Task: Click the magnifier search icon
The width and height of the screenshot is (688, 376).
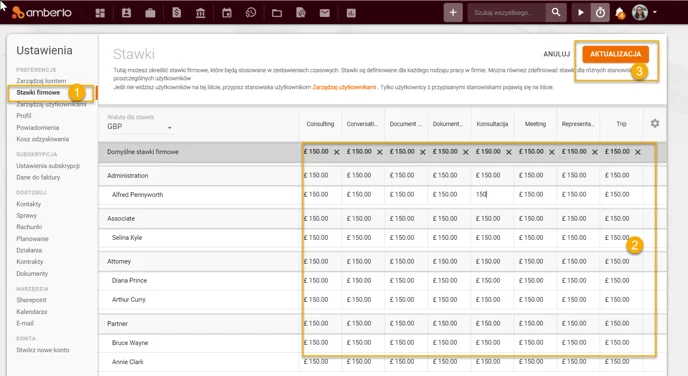Action: tap(555, 13)
